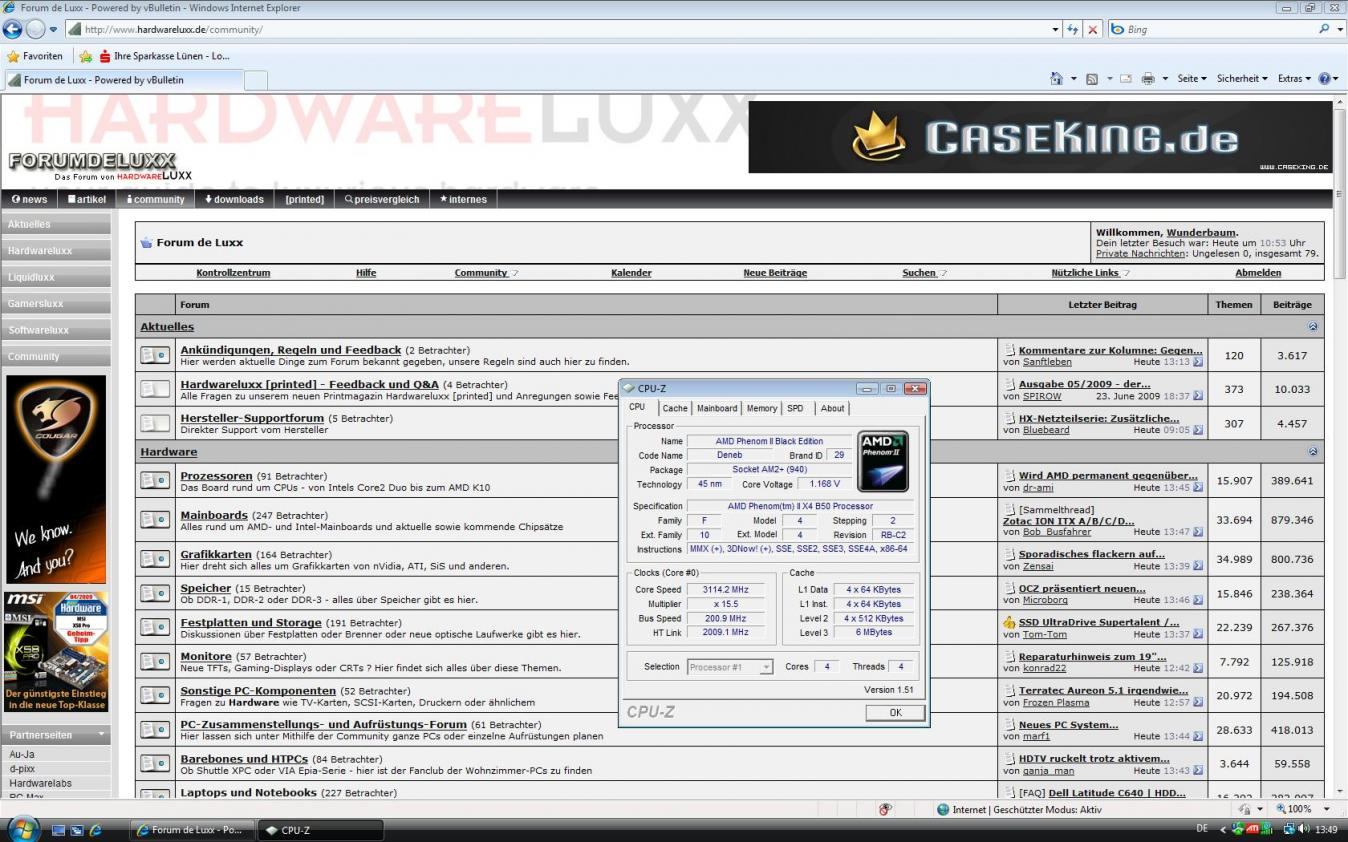Viewport: 1348px width, 842px height.
Task: Switch to the Mainboard tab in CPU-Z
Action: [717, 408]
